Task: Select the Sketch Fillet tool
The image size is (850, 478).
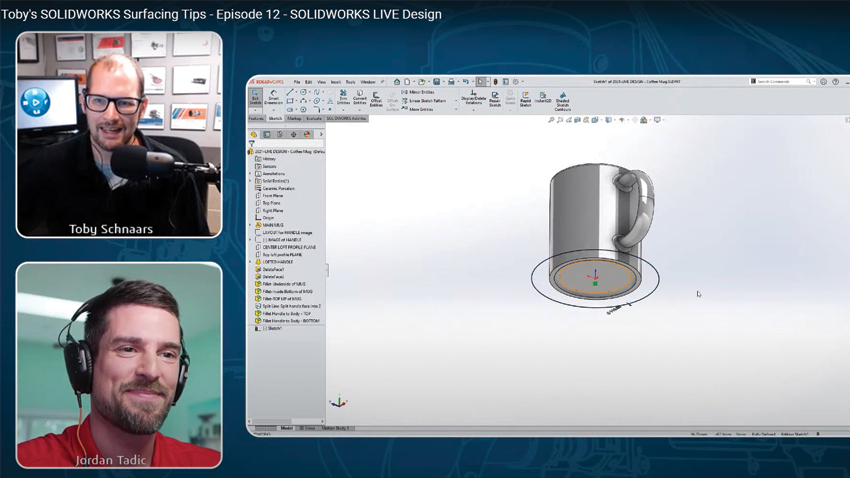Action: (317, 109)
